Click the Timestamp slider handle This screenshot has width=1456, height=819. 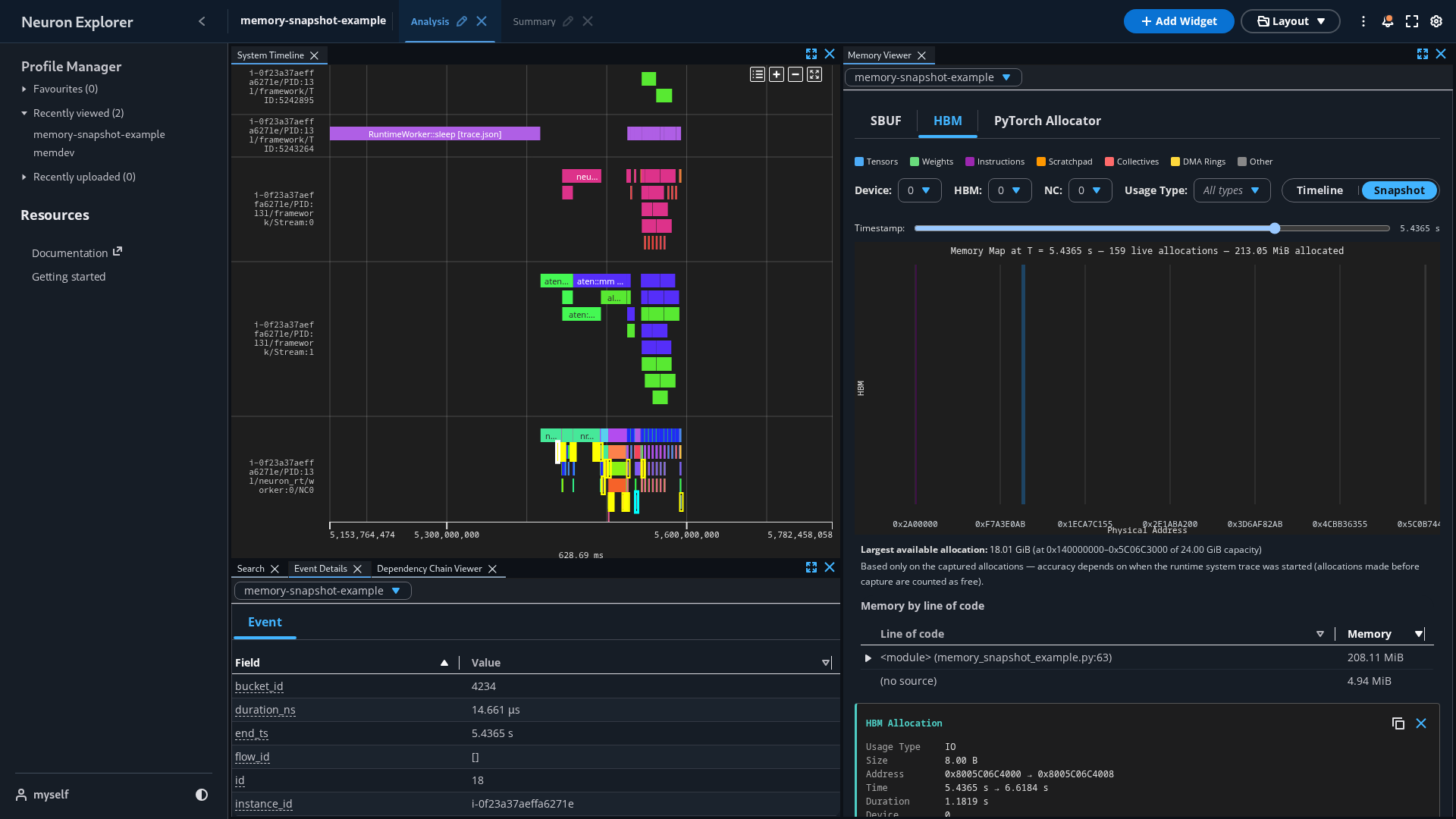pos(1275,228)
